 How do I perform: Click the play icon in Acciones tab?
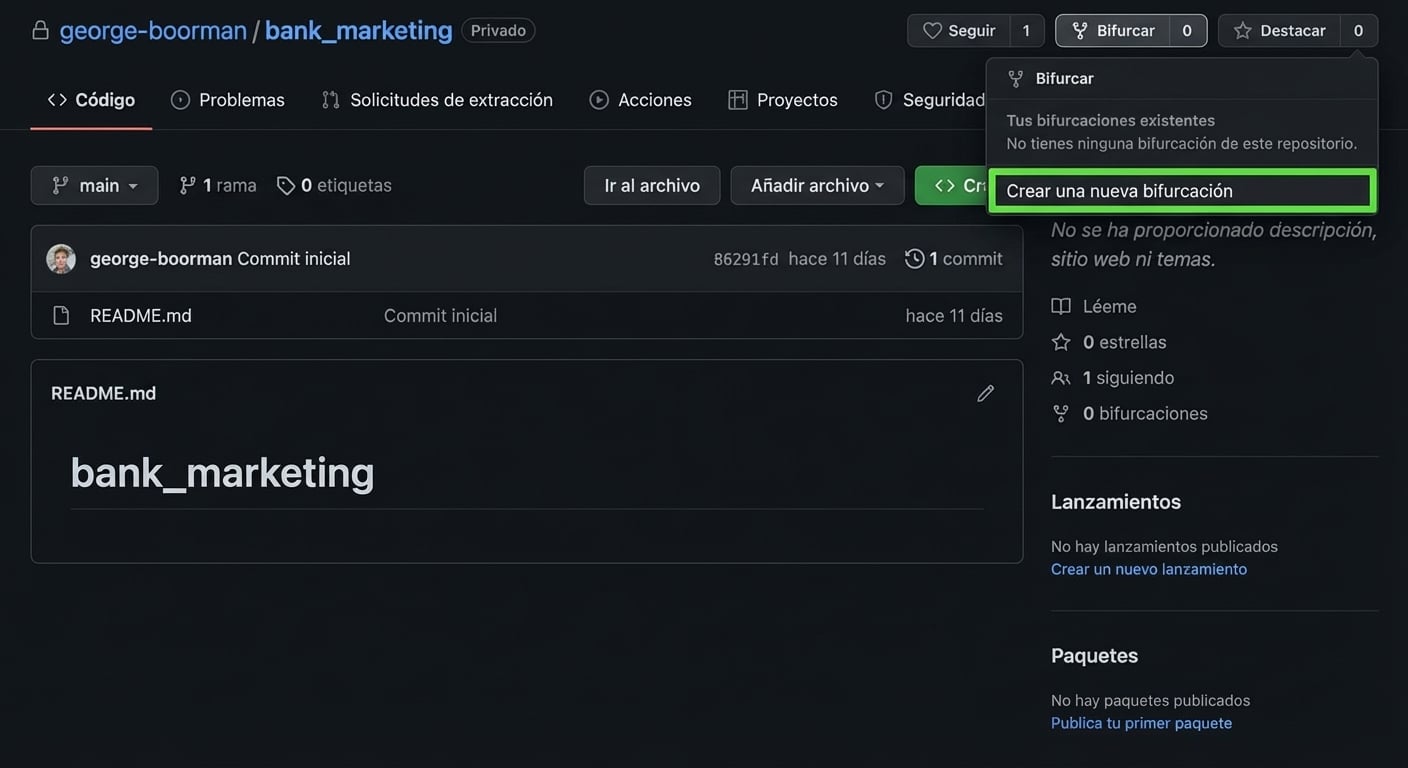(x=599, y=100)
